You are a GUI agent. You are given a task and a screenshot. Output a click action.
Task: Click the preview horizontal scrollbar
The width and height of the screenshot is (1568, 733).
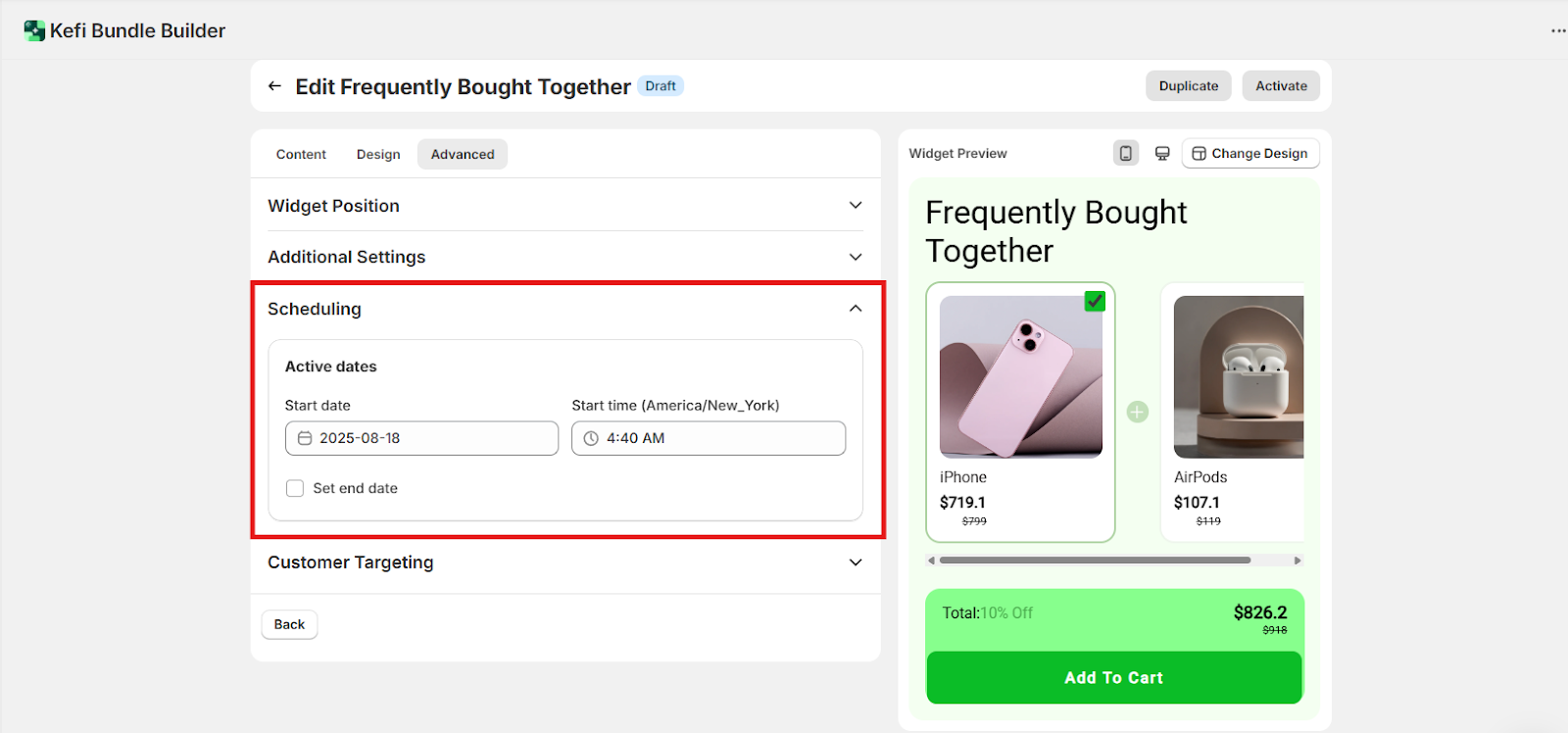1095,561
